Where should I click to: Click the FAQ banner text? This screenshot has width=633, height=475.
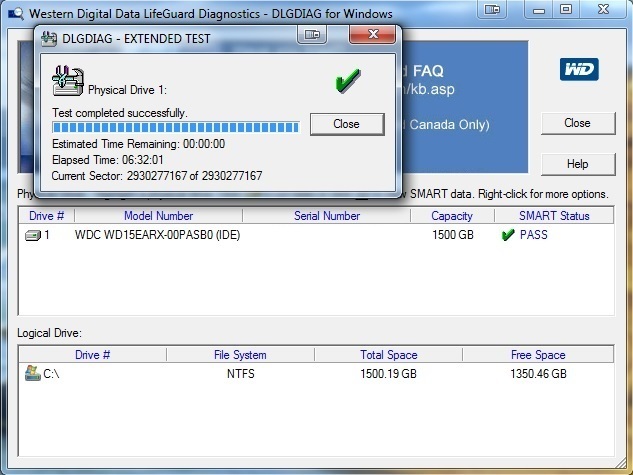428,71
